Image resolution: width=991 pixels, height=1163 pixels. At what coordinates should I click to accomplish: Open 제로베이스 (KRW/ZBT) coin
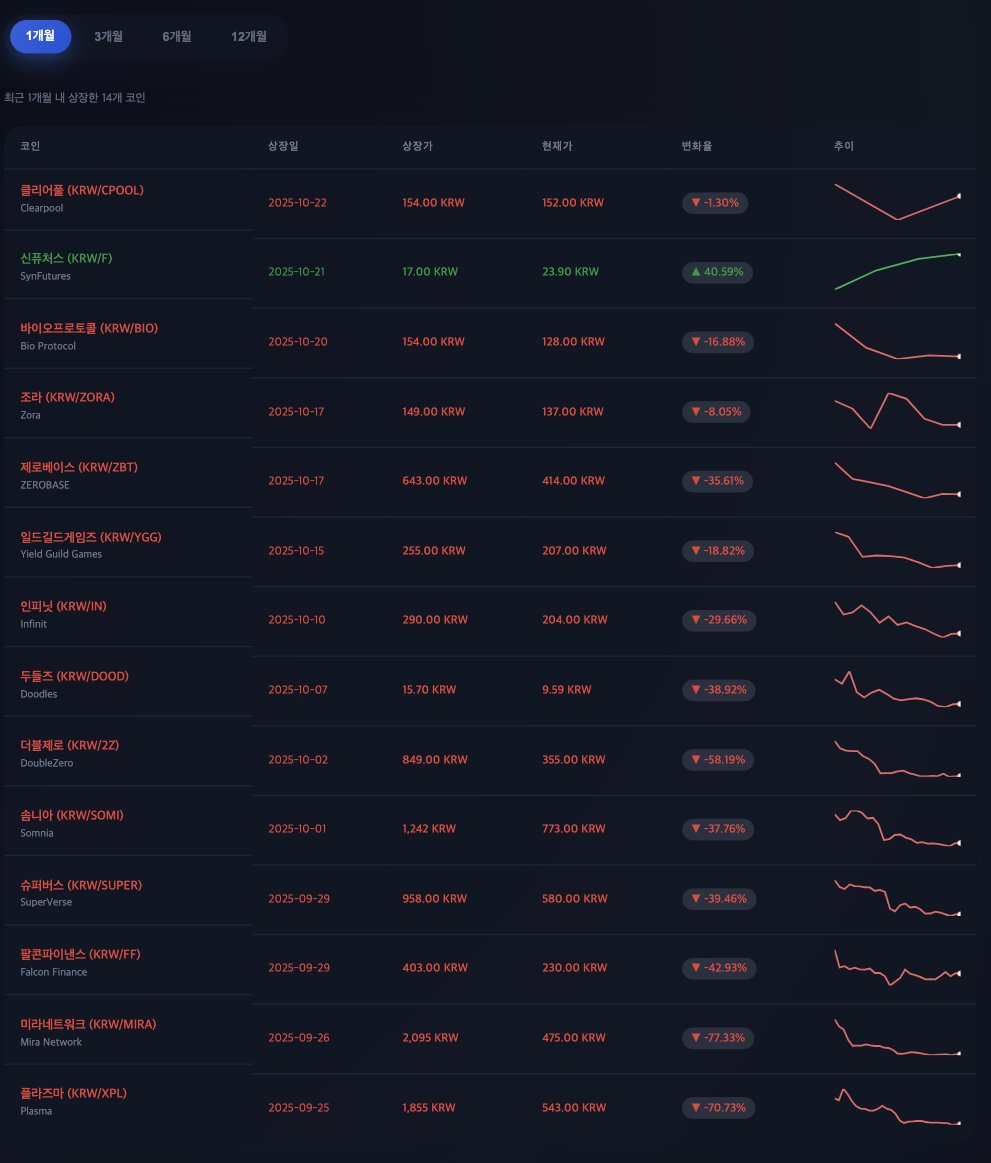point(79,467)
